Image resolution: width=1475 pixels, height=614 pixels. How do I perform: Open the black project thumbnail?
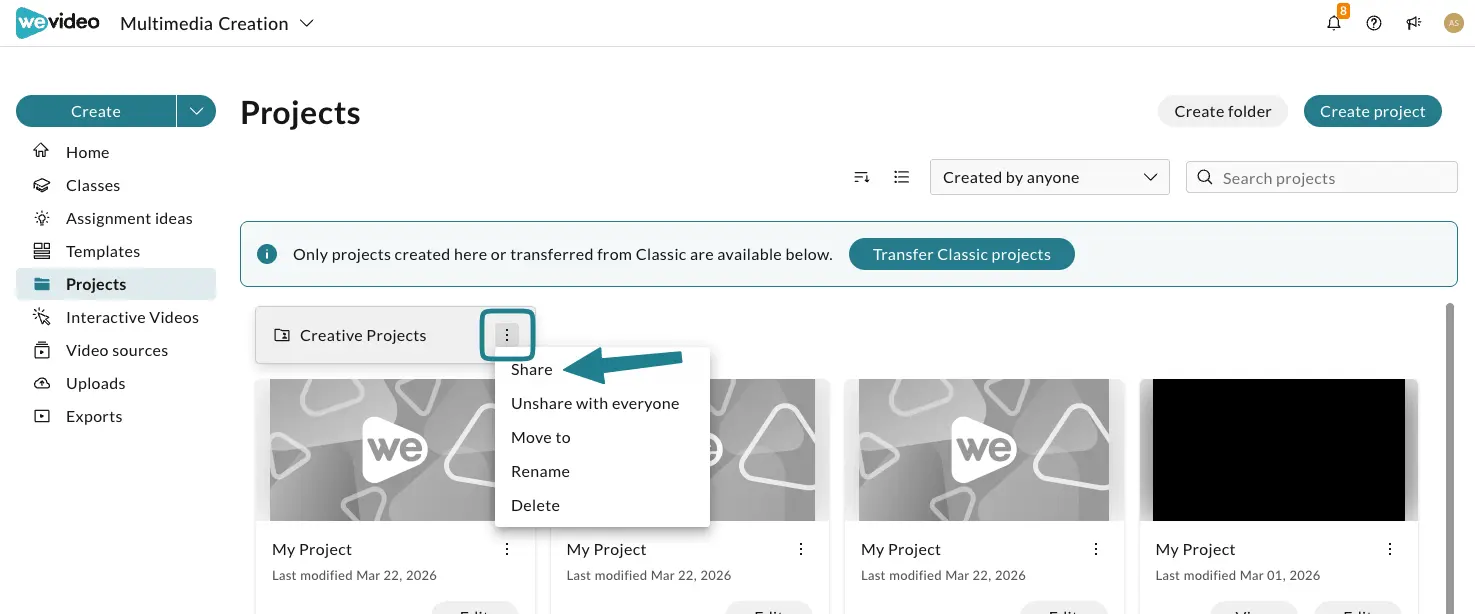(1278, 450)
